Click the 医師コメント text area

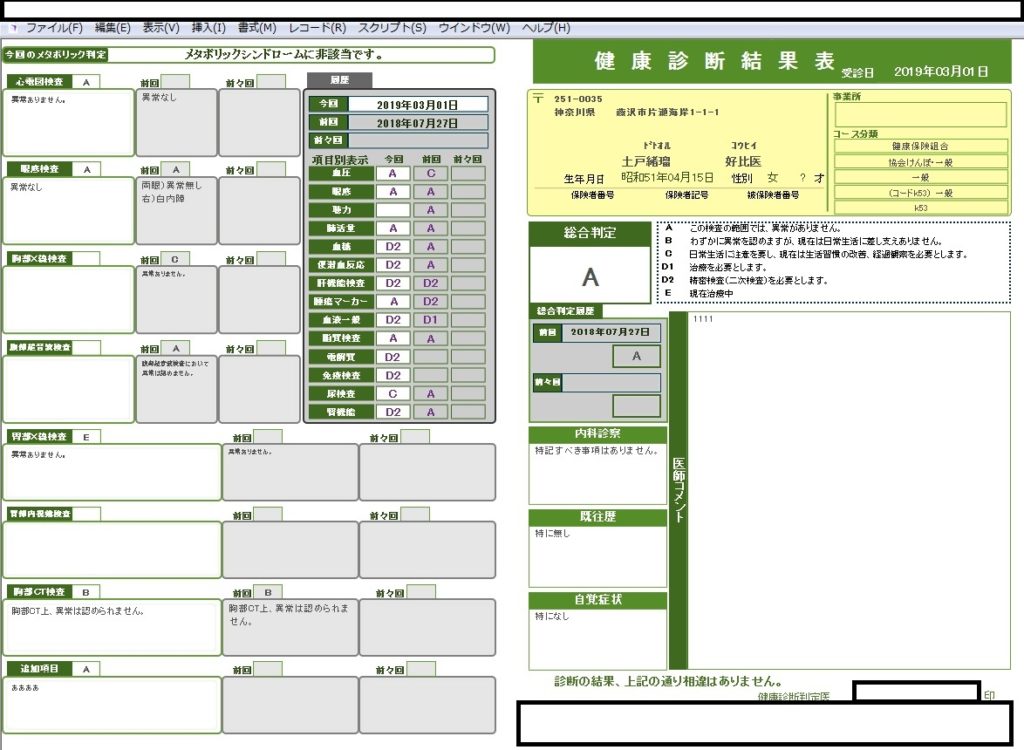(848, 490)
